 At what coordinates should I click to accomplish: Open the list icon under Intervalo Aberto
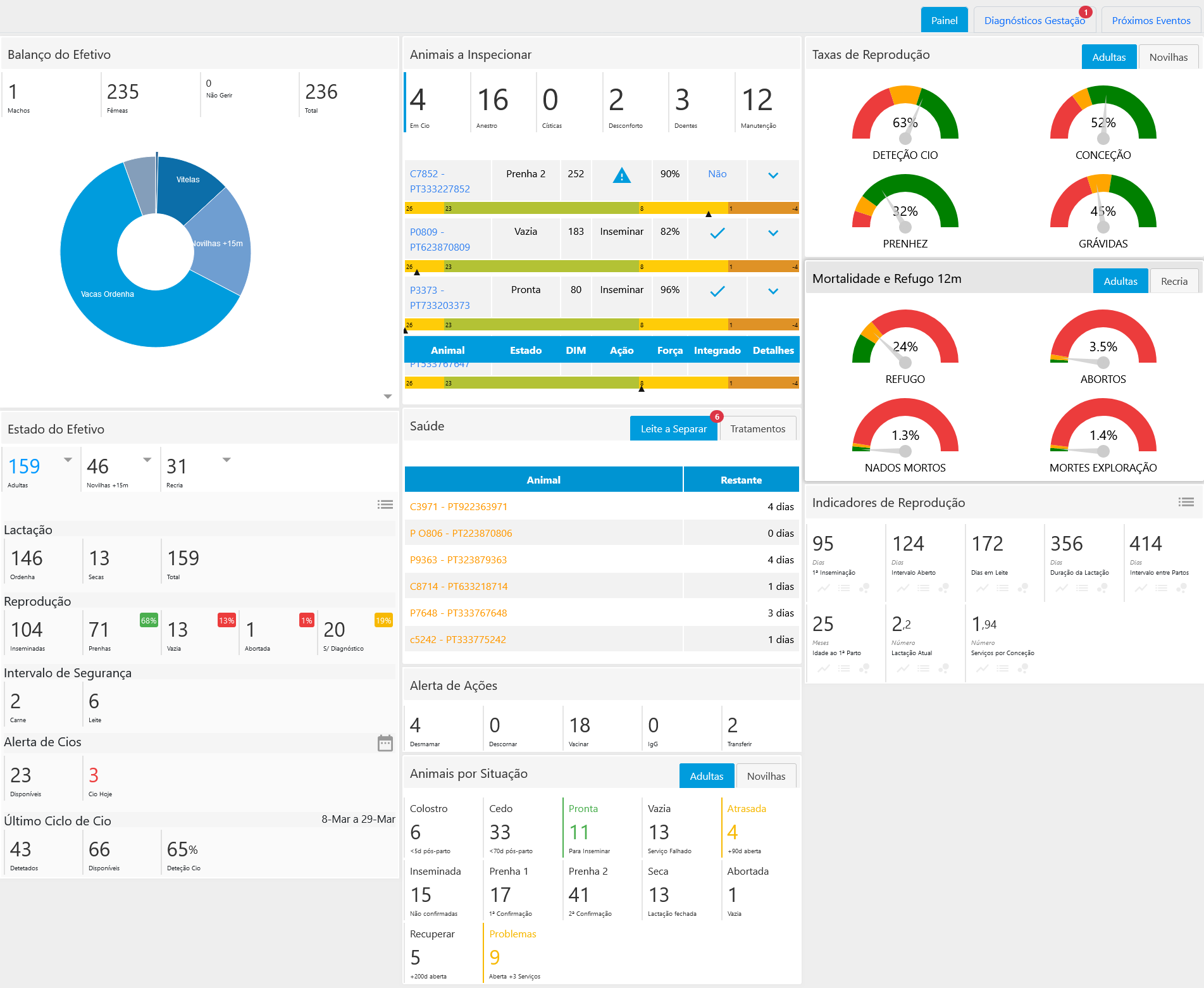point(923,588)
